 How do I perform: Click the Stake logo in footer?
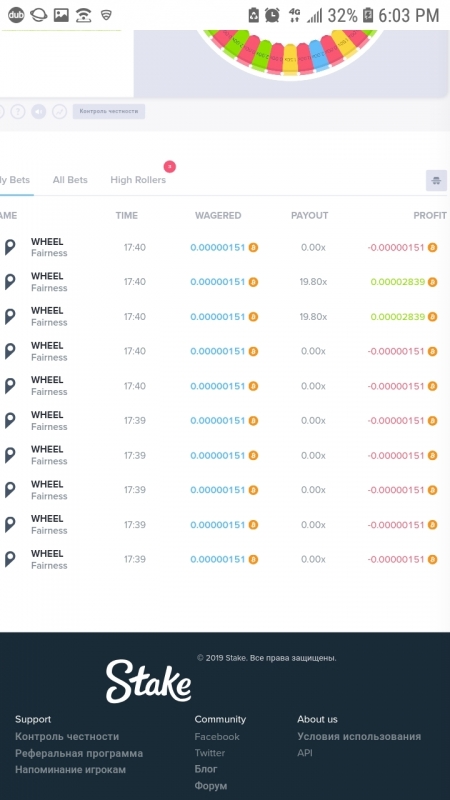(x=148, y=681)
